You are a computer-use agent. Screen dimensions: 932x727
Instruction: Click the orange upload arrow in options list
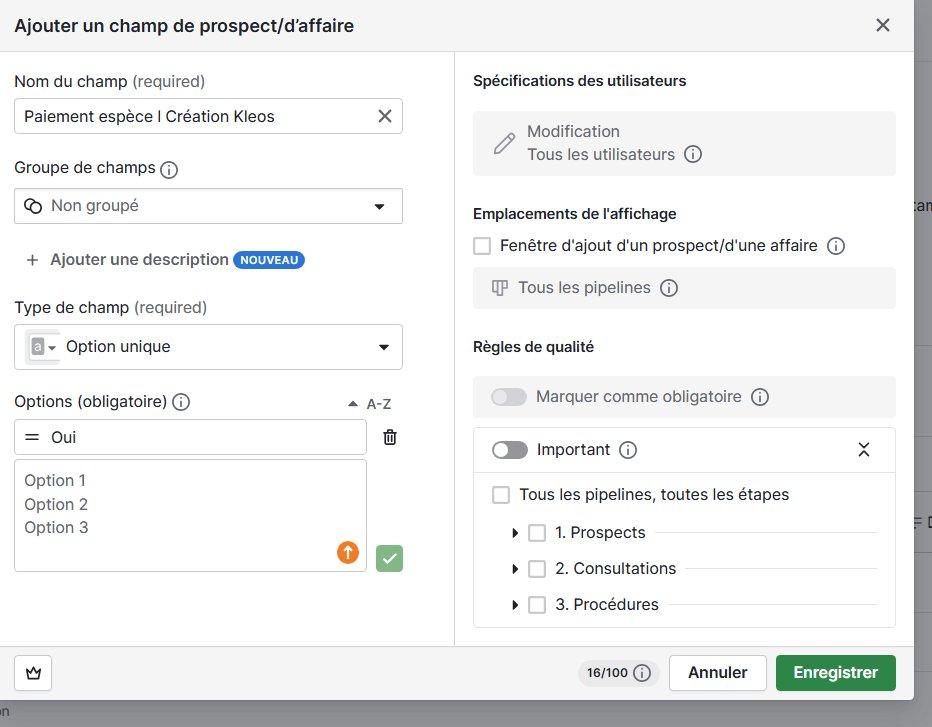(347, 552)
